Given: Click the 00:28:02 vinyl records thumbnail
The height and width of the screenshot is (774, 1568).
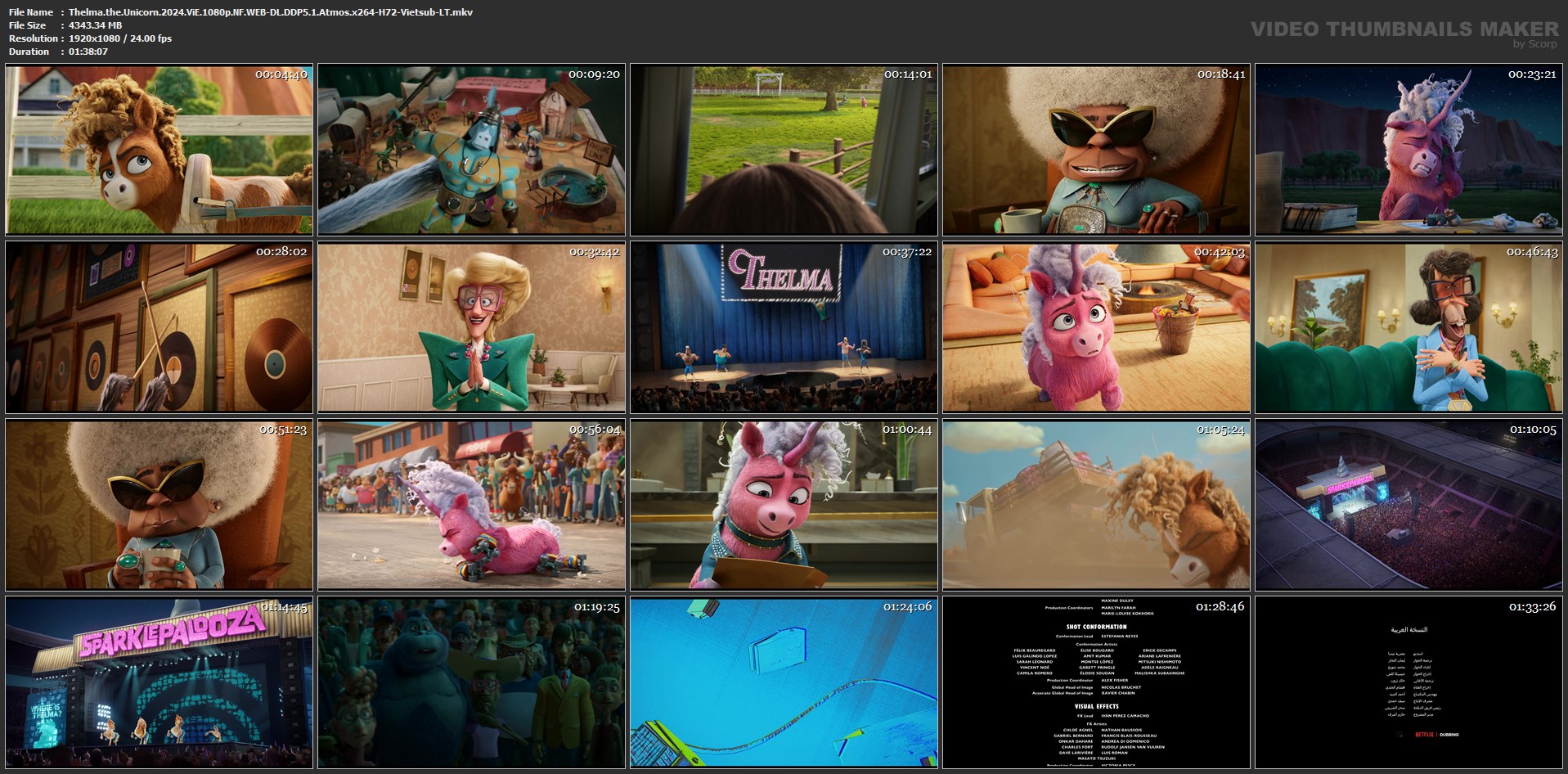Looking at the screenshot, I should point(159,327).
